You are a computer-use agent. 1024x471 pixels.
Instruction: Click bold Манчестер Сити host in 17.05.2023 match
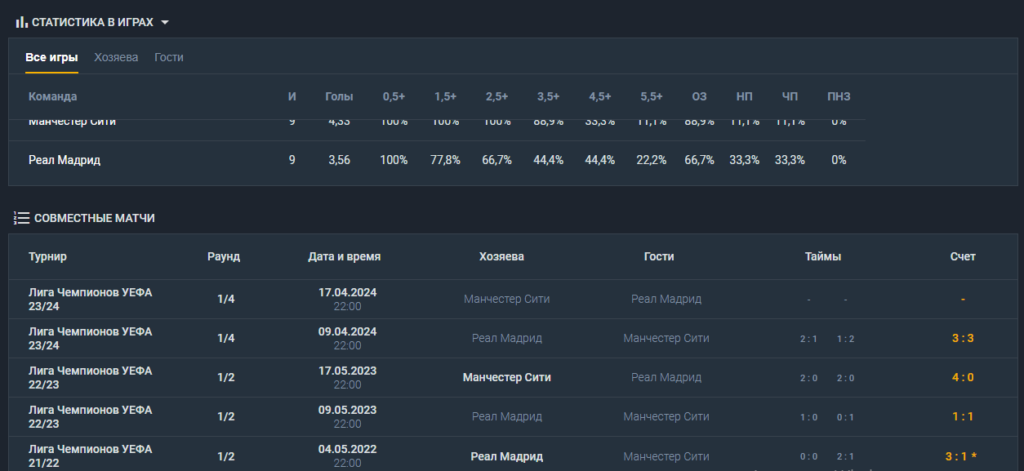click(507, 378)
